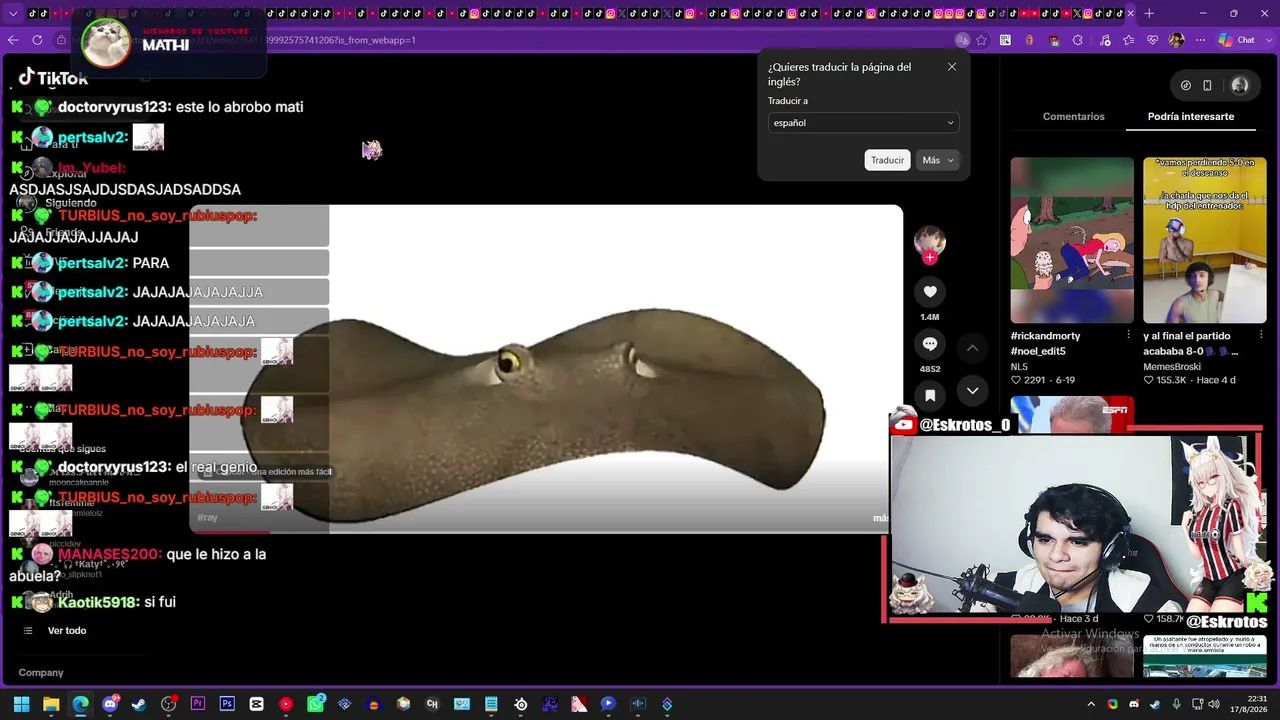Go to the next video with the down arrow
This screenshot has width=1280, height=720.
972,391
